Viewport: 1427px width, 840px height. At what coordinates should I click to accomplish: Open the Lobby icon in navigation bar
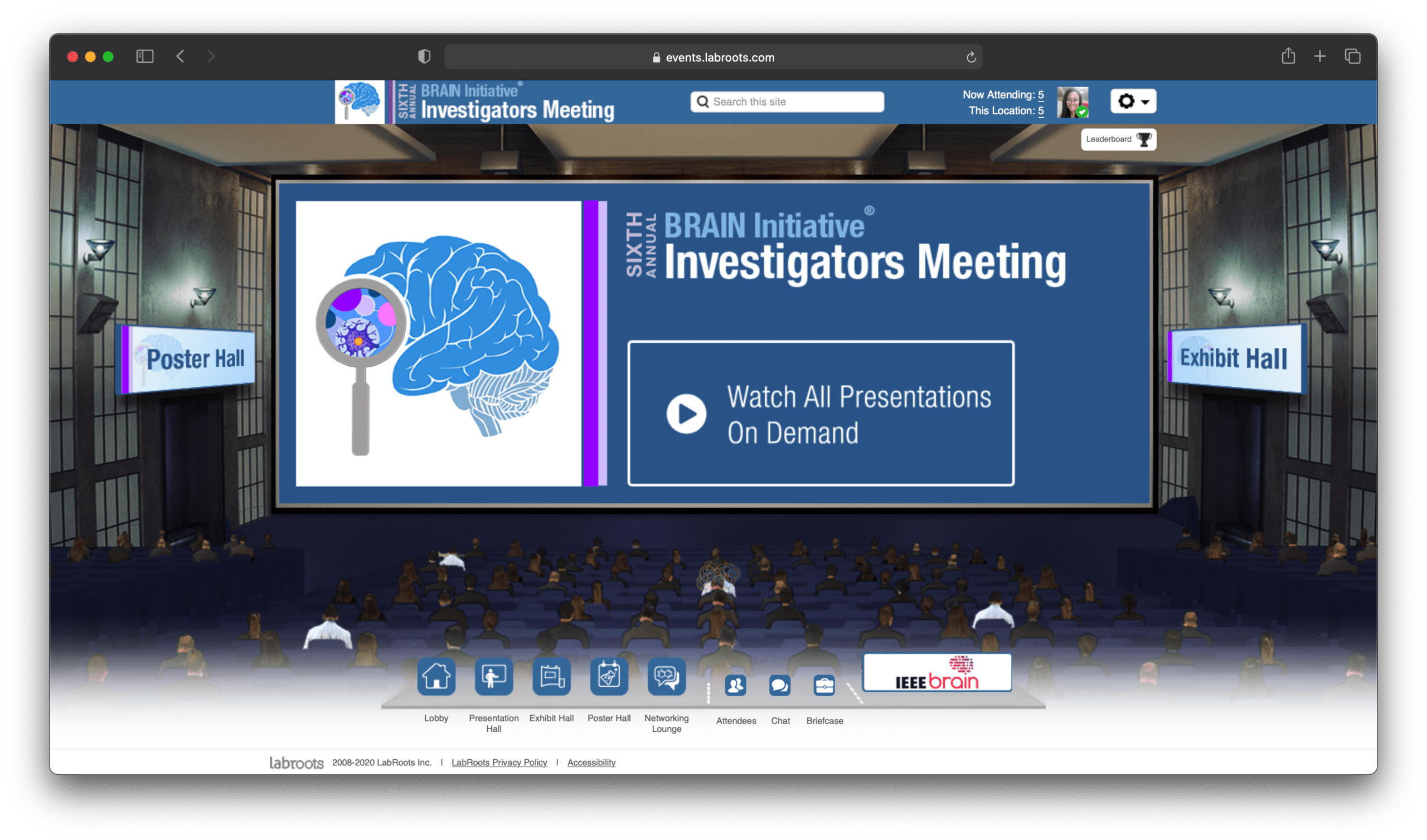point(436,676)
